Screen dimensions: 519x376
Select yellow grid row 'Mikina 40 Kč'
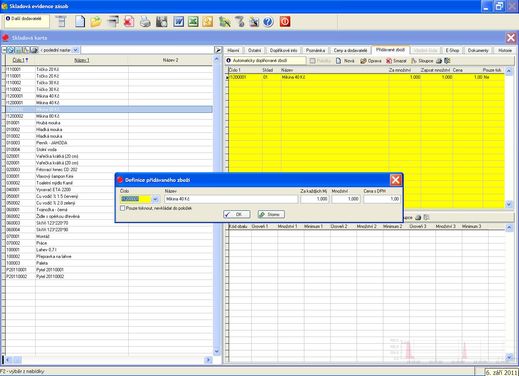point(366,77)
